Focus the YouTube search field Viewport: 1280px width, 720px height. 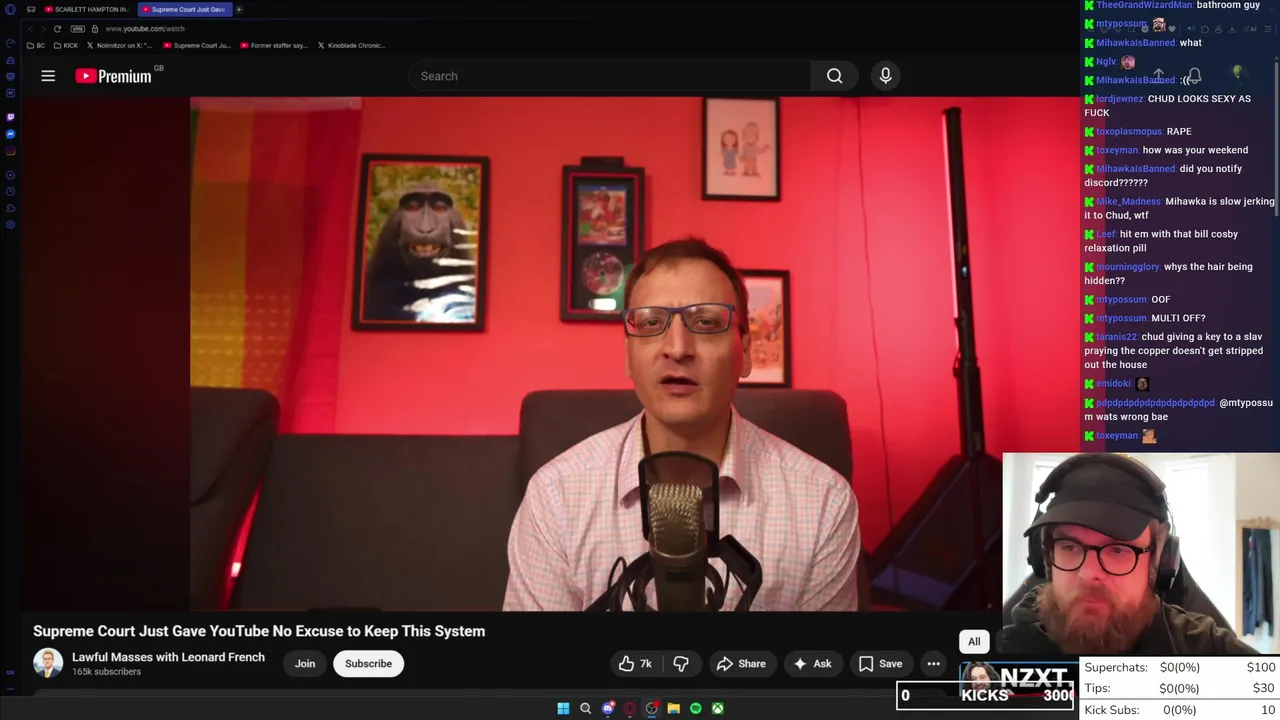[610, 76]
